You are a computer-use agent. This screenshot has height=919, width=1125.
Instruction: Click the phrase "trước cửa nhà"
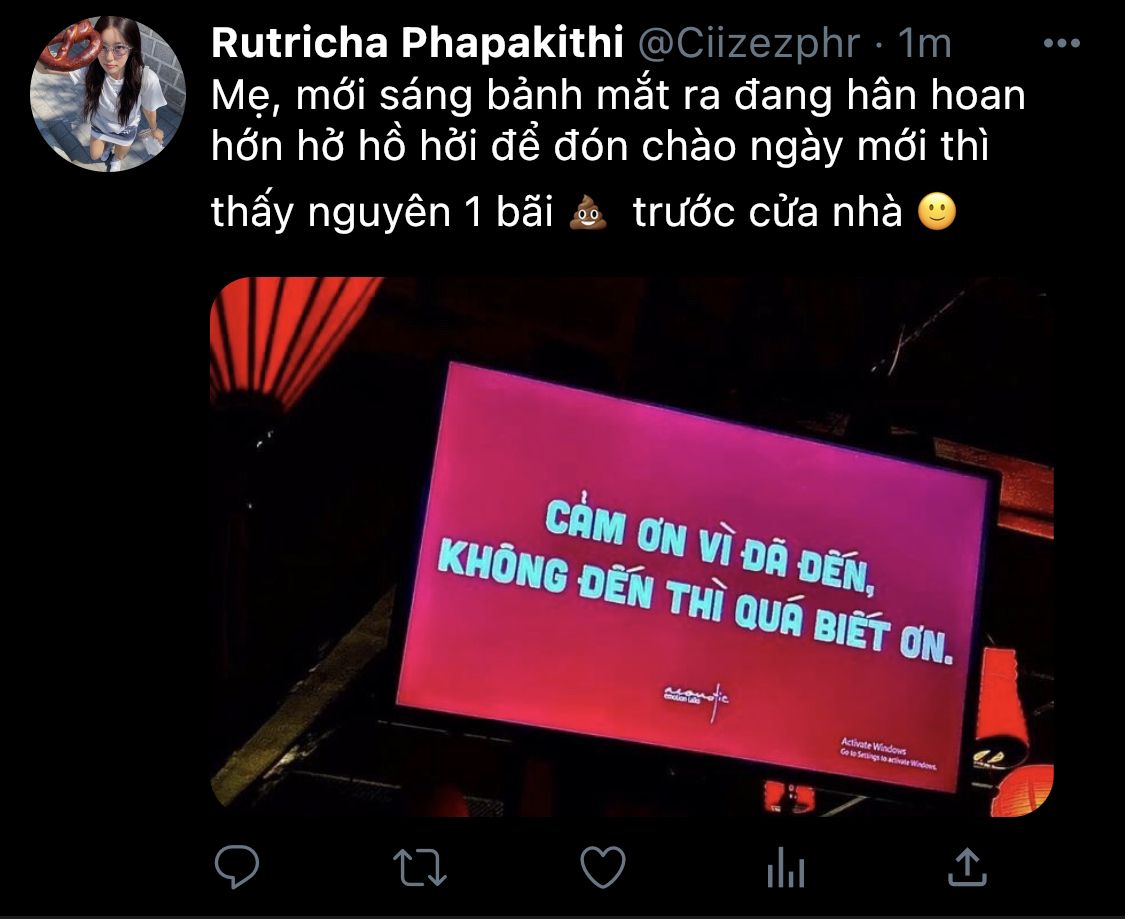[x=767, y=212]
